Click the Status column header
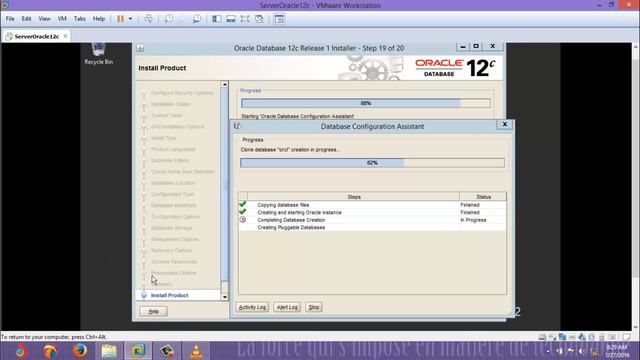 tap(483, 197)
